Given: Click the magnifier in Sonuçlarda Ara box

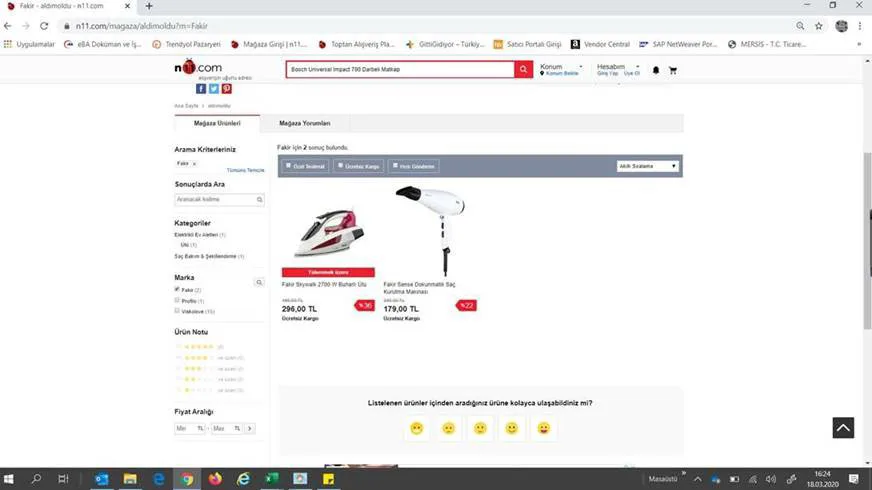Looking at the screenshot, I should [x=260, y=200].
